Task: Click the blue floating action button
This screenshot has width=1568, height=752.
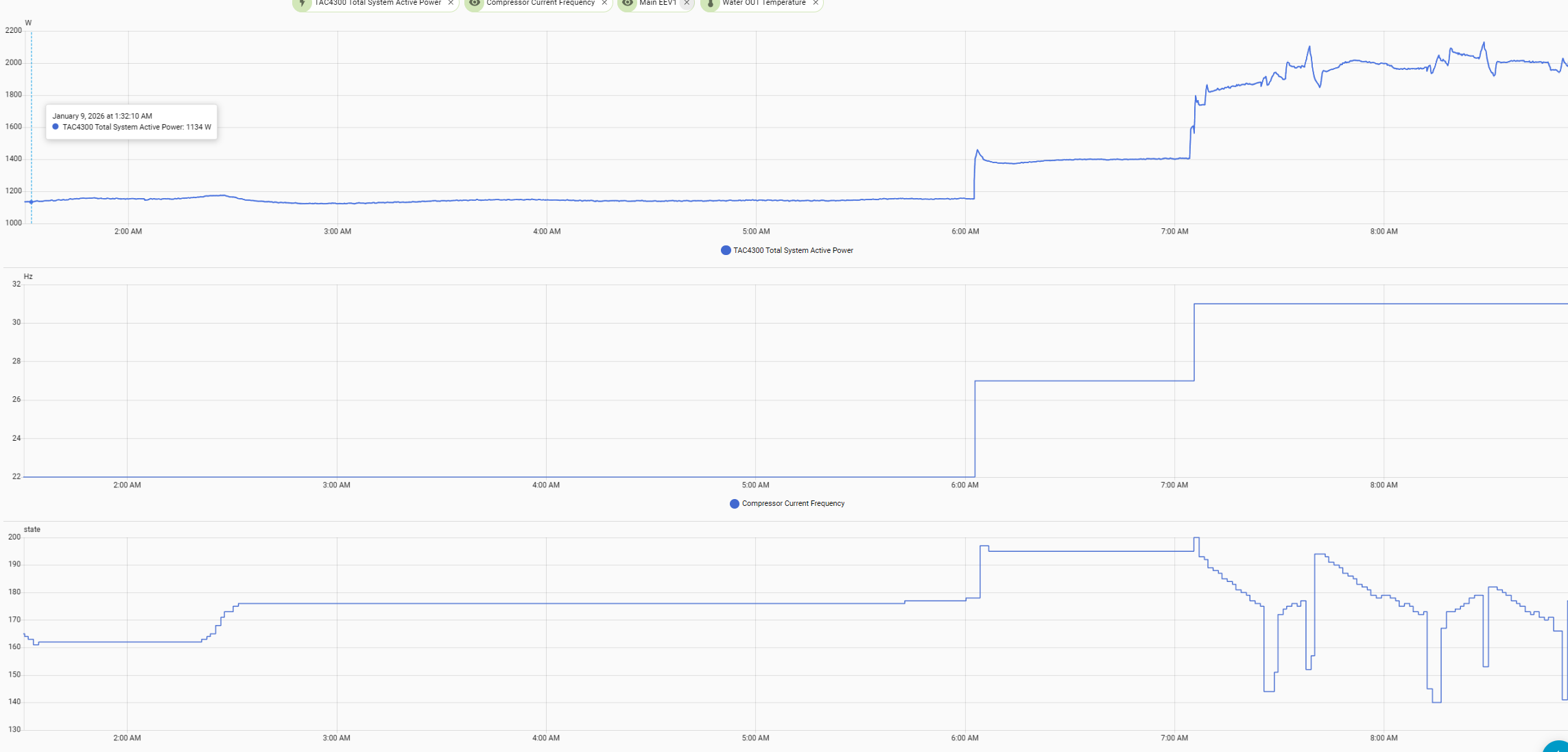Action: (x=1557, y=746)
